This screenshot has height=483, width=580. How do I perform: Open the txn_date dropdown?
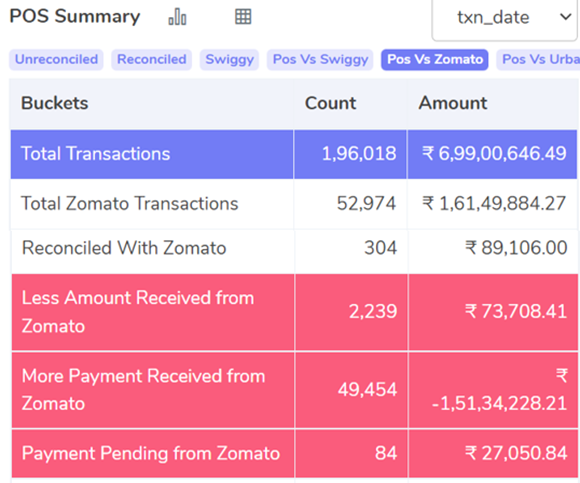(504, 18)
